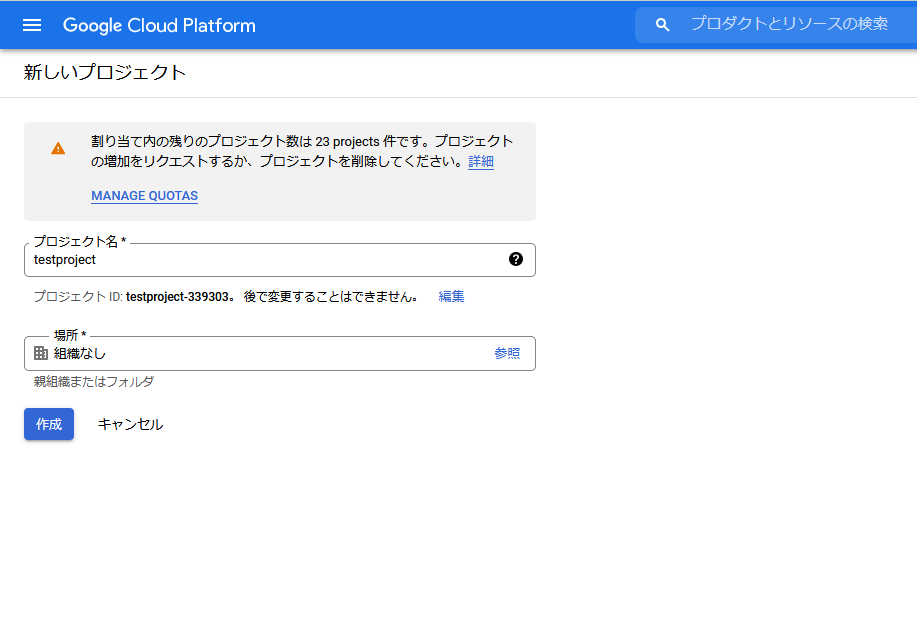
Task: Open the MANAGE QUOTAS link
Action: click(x=144, y=196)
